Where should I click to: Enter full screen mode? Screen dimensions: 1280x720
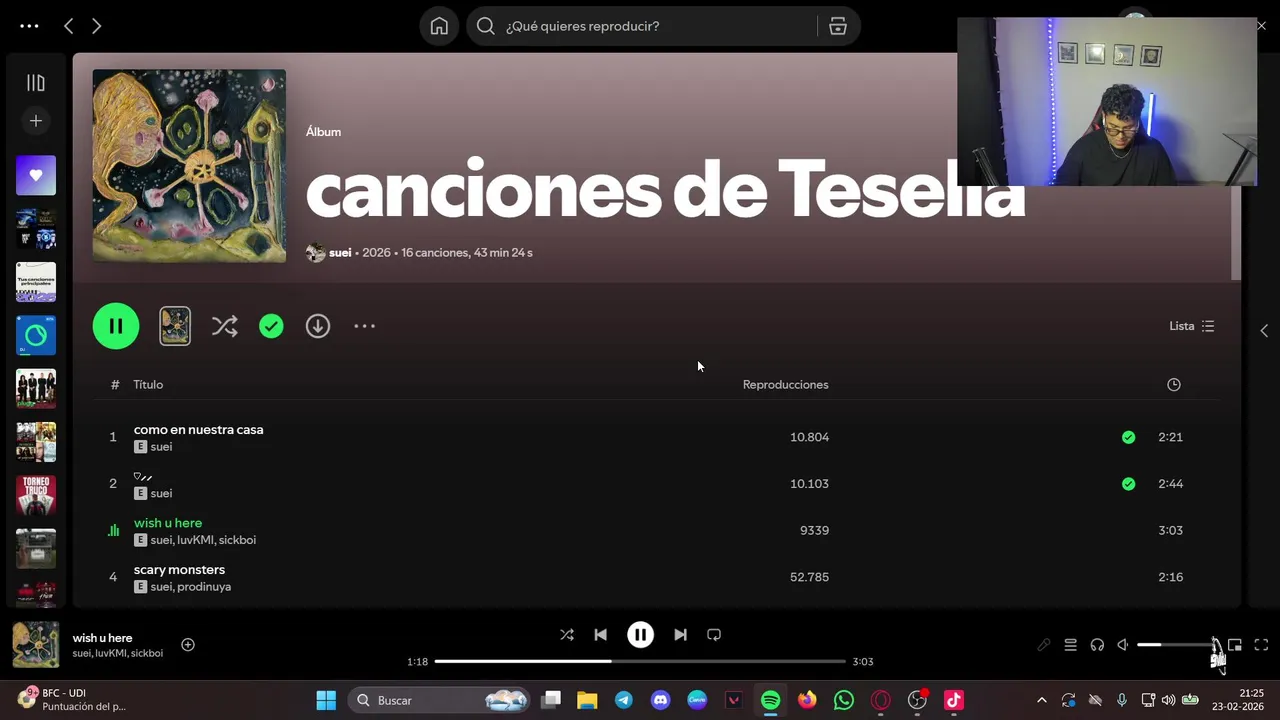pos(1261,645)
